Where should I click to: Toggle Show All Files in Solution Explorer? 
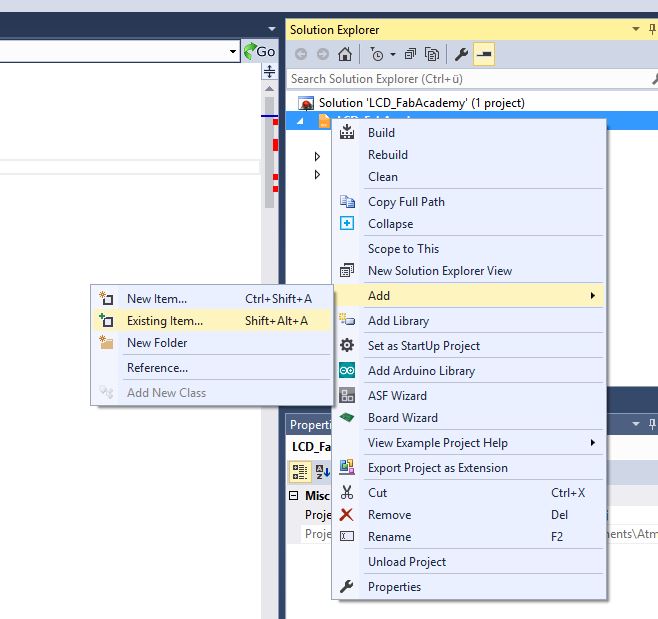coord(432,54)
